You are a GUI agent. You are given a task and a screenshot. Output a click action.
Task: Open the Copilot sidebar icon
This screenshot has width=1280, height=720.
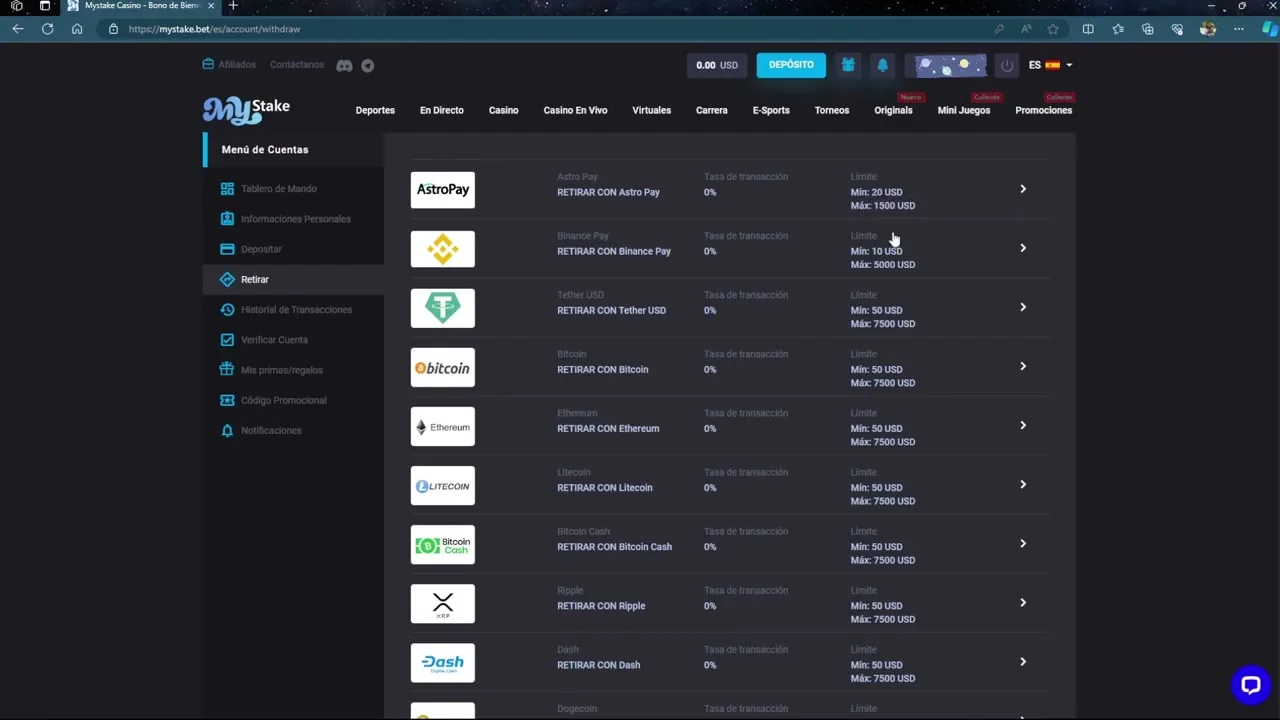pyautogui.click(x=1270, y=29)
